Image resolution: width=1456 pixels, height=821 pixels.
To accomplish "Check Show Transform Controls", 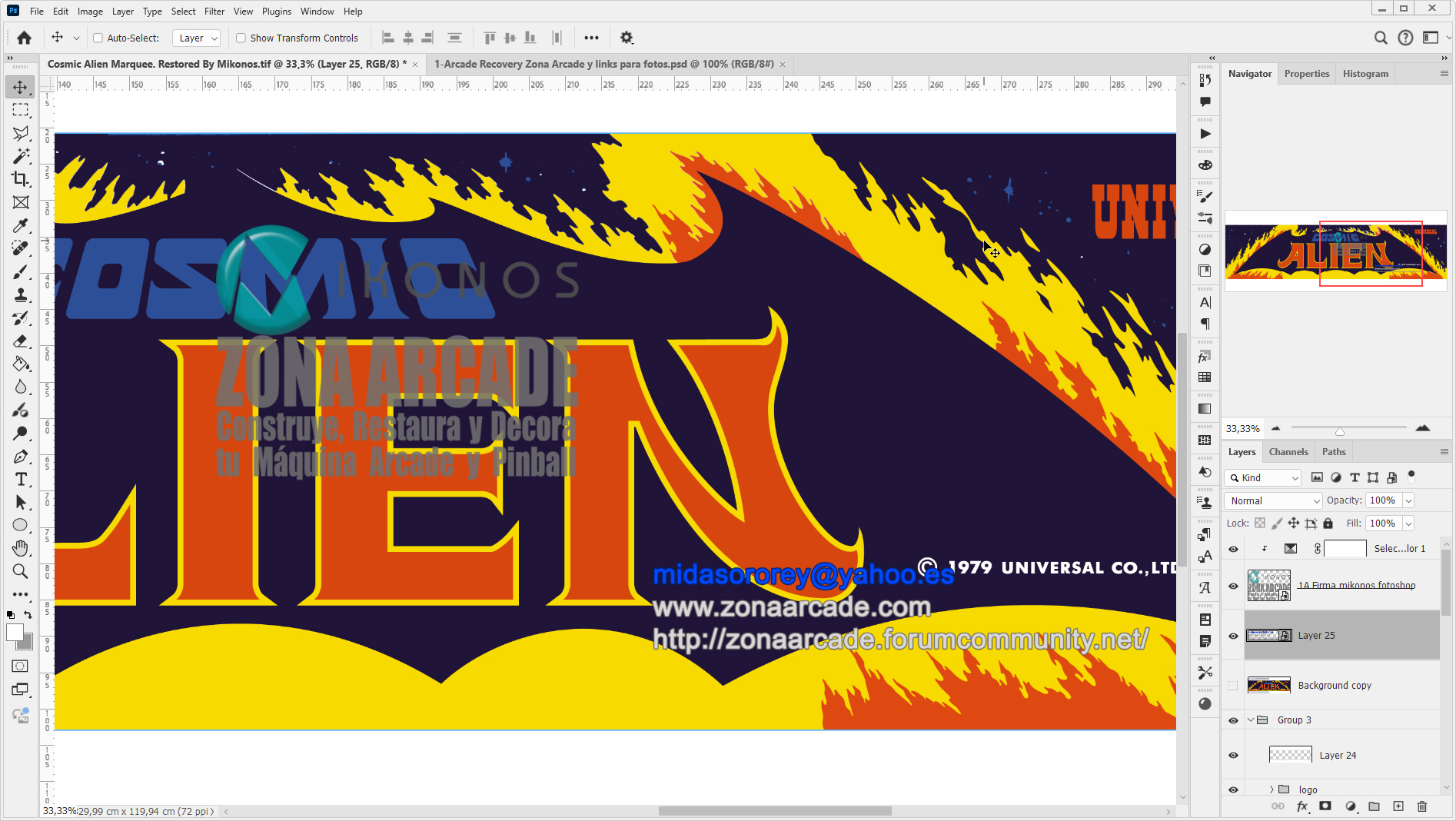I will [x=241, y=38].
